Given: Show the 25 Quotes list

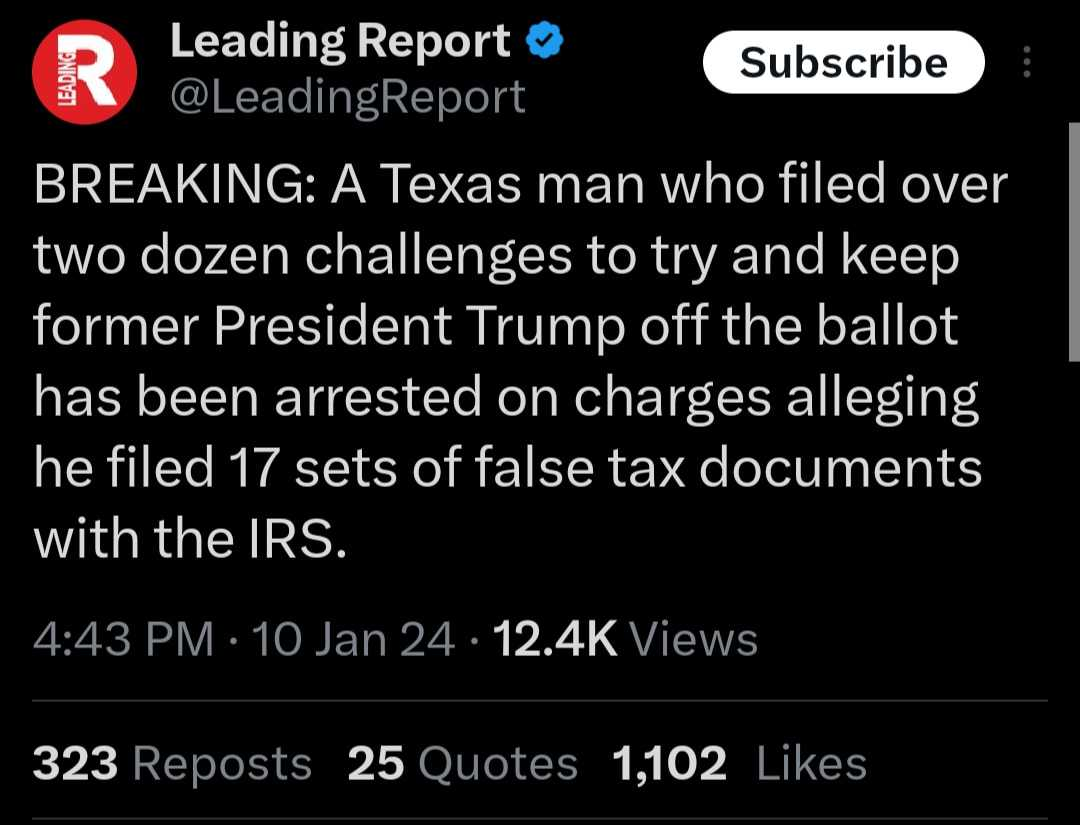Looking at the screenshot, I should 462,764.
